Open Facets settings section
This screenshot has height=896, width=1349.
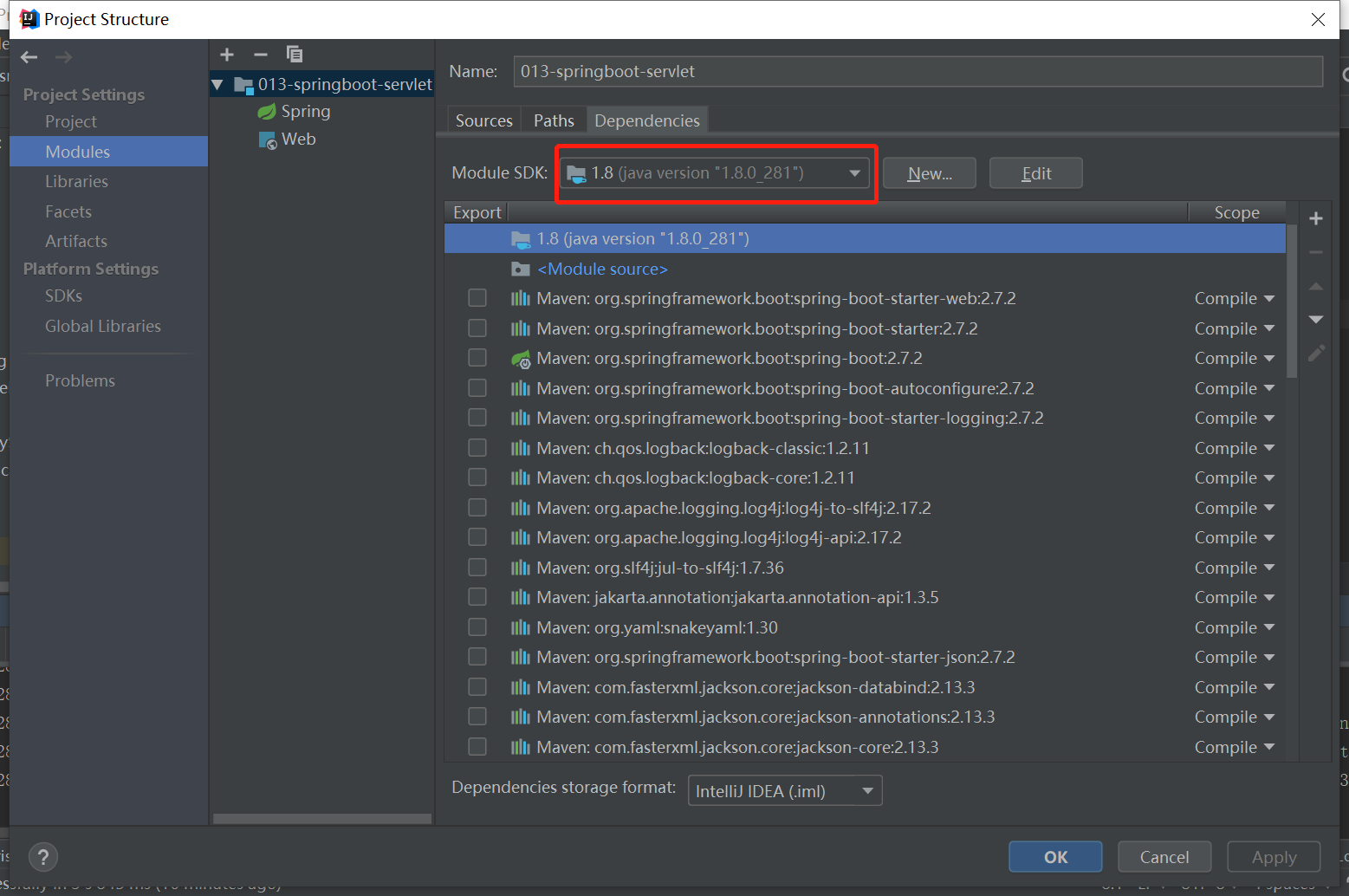[x=68, y=212]
